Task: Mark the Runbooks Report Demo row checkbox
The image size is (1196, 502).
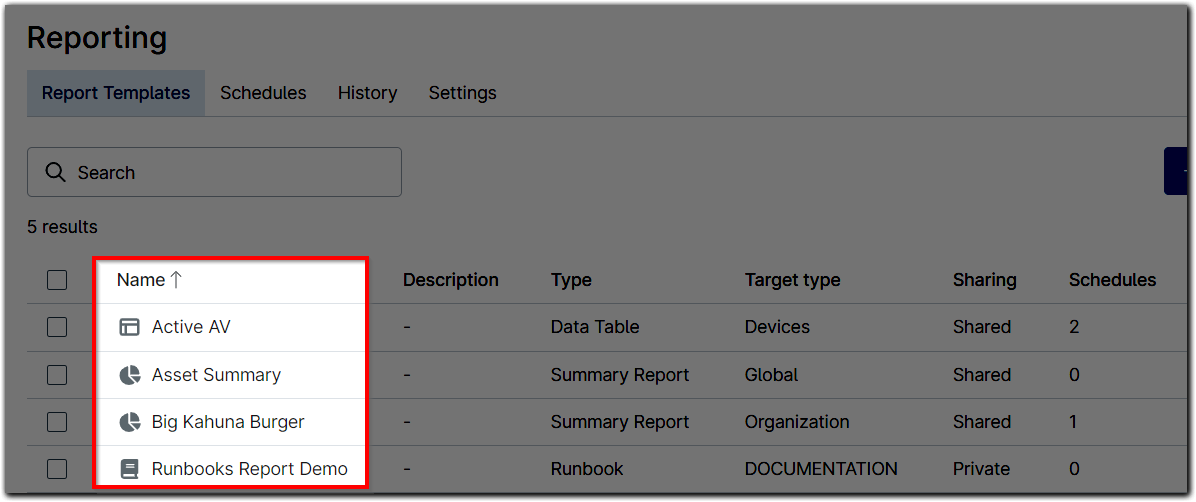Action: pyautogui.click(x=57, y=469)
